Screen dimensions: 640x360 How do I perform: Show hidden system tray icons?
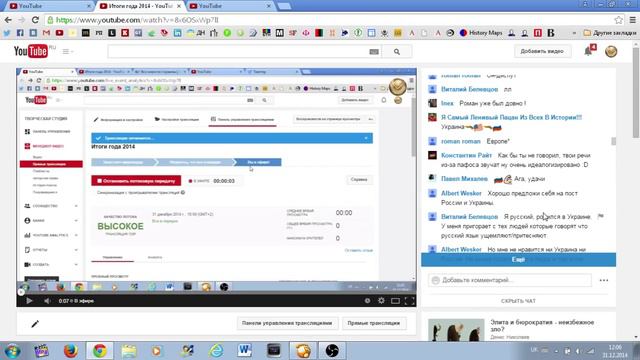(556, 351)
